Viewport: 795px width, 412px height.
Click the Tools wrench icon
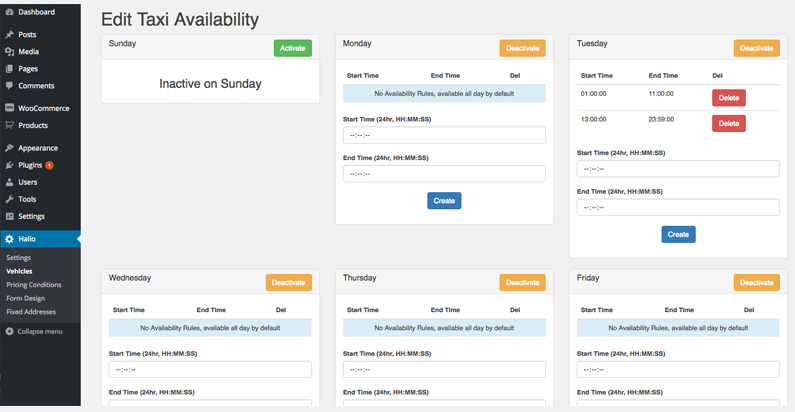click(x=9, y=199)
